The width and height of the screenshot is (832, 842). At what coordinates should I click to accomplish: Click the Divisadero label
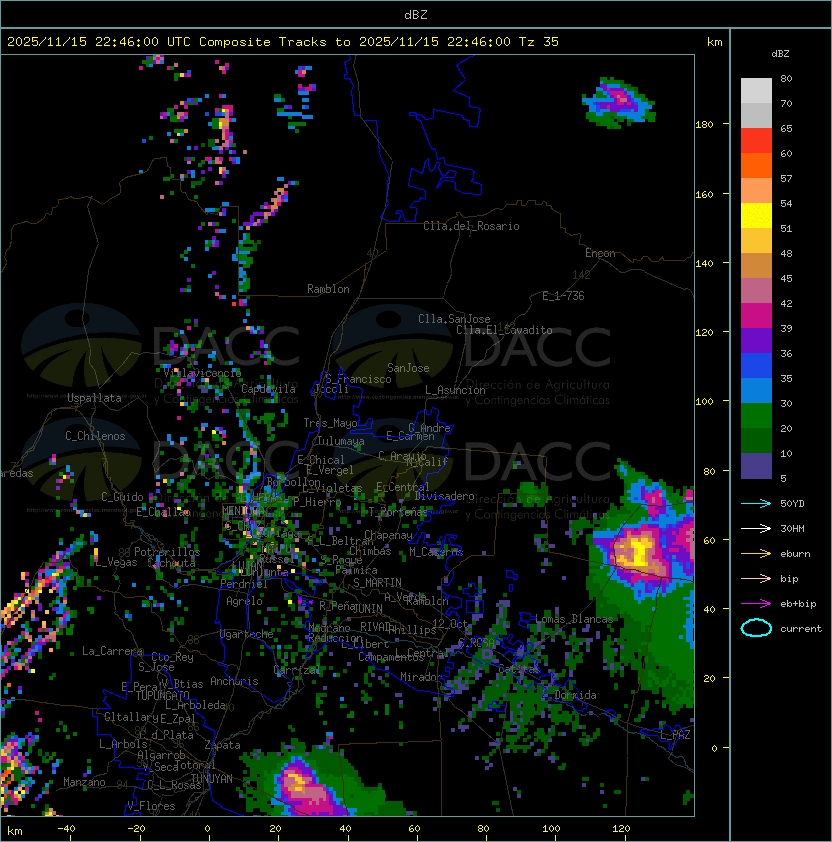[444, 496]
